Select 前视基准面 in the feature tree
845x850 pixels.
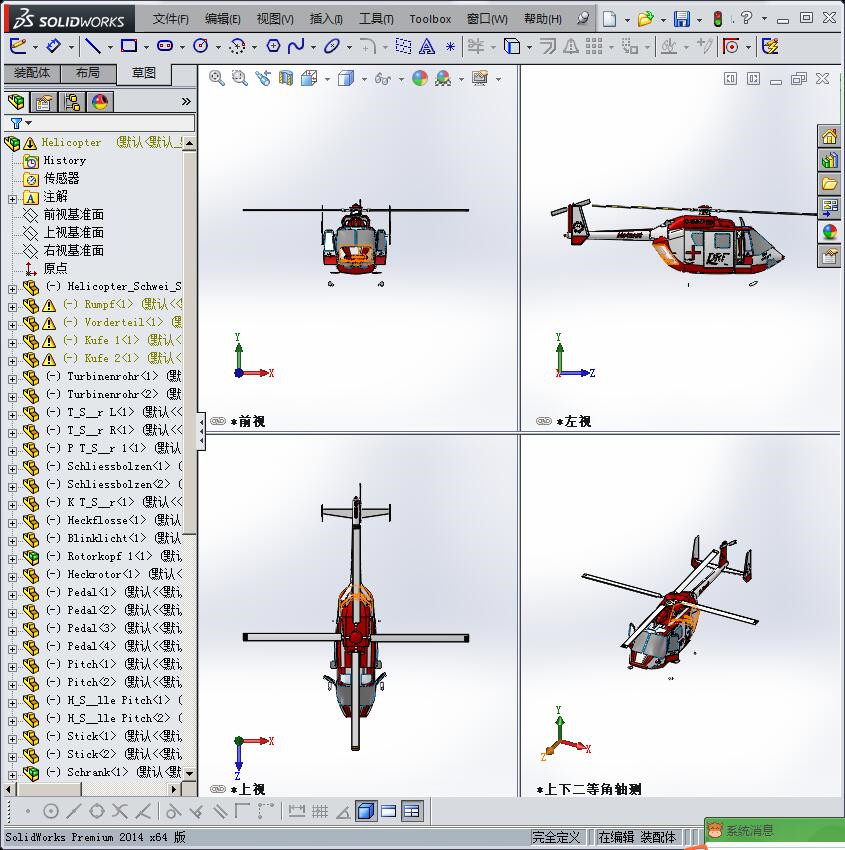(x=74, y=215)
